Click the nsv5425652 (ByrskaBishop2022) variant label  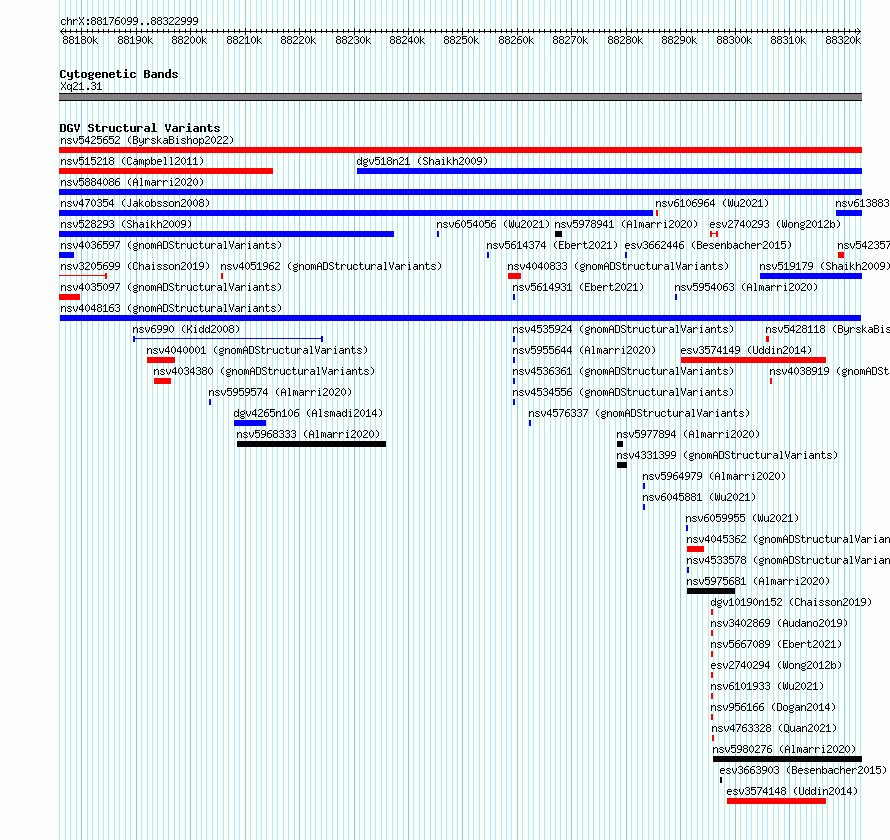147,140
